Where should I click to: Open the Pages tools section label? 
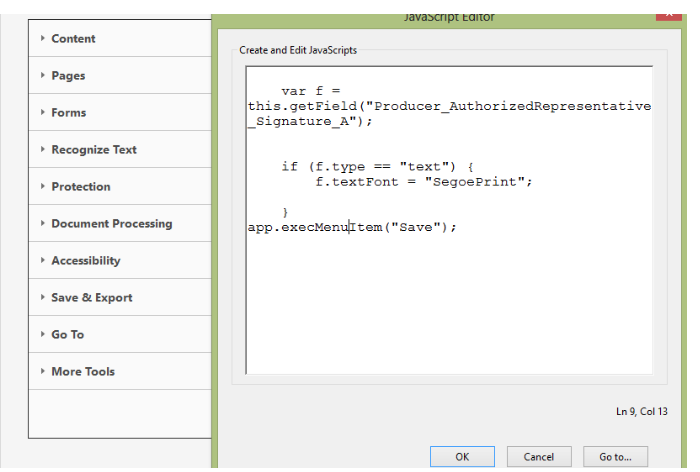point(68,76)
